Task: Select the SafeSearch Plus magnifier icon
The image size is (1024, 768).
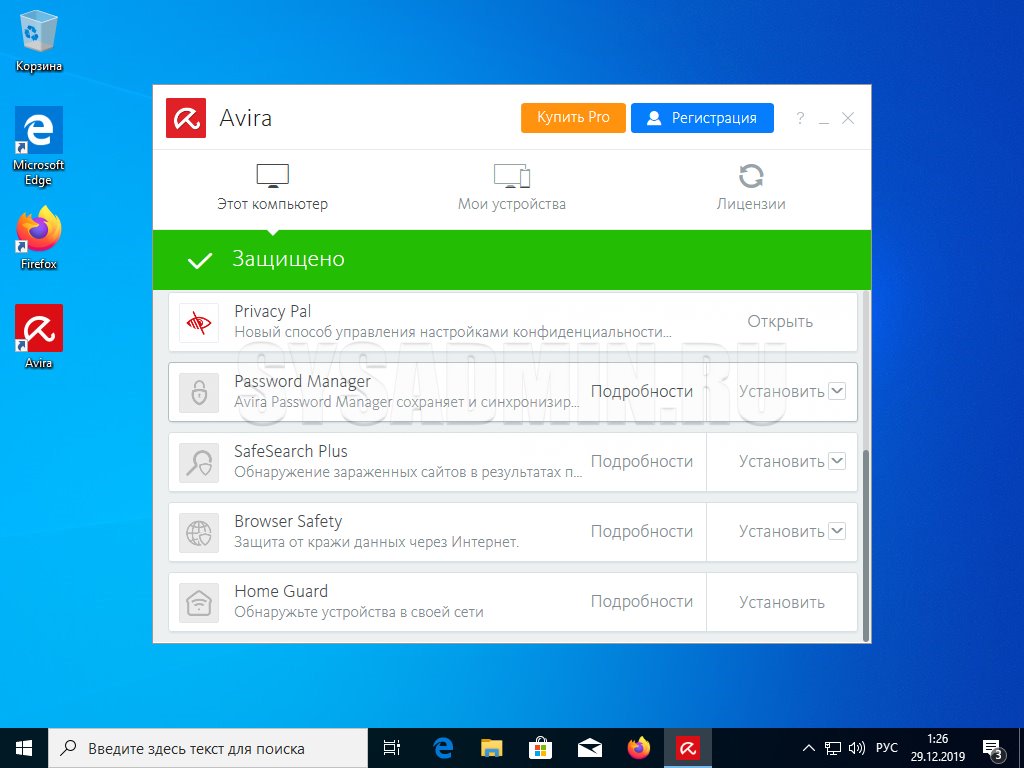Action: [x=199, y=462]
